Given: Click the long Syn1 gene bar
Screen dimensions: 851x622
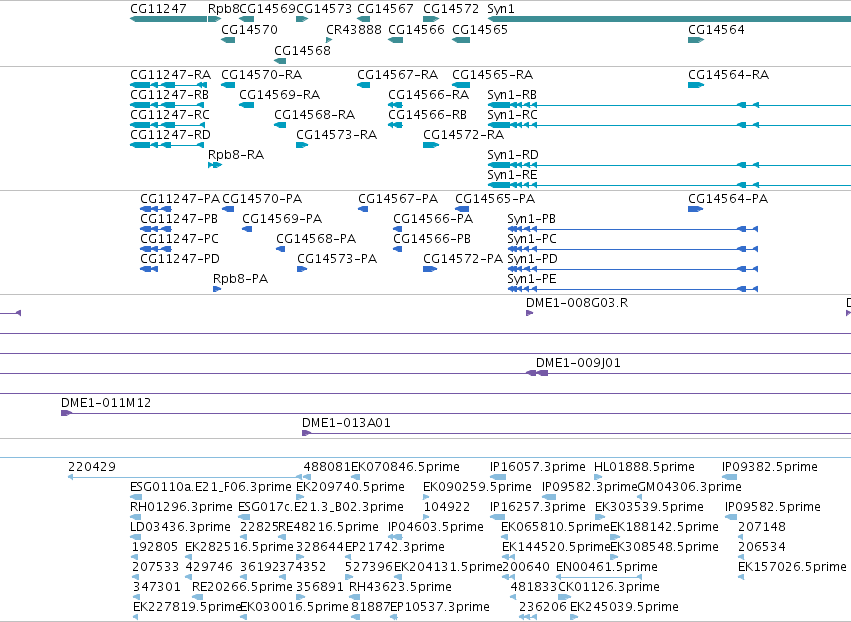Looking at the screenshot, I should [669, 19].
